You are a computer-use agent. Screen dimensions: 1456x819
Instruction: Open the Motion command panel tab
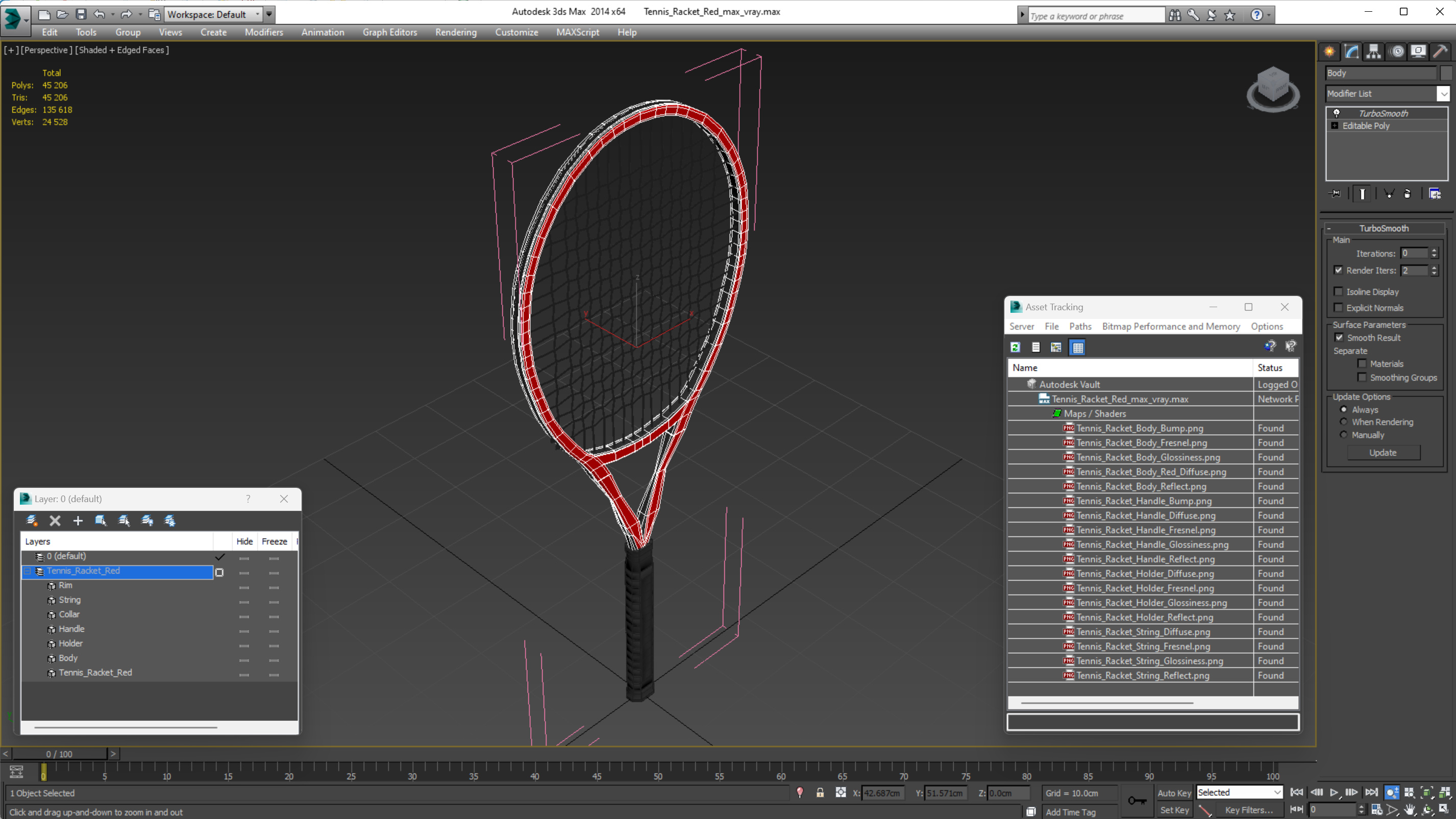coord(1397,52)
